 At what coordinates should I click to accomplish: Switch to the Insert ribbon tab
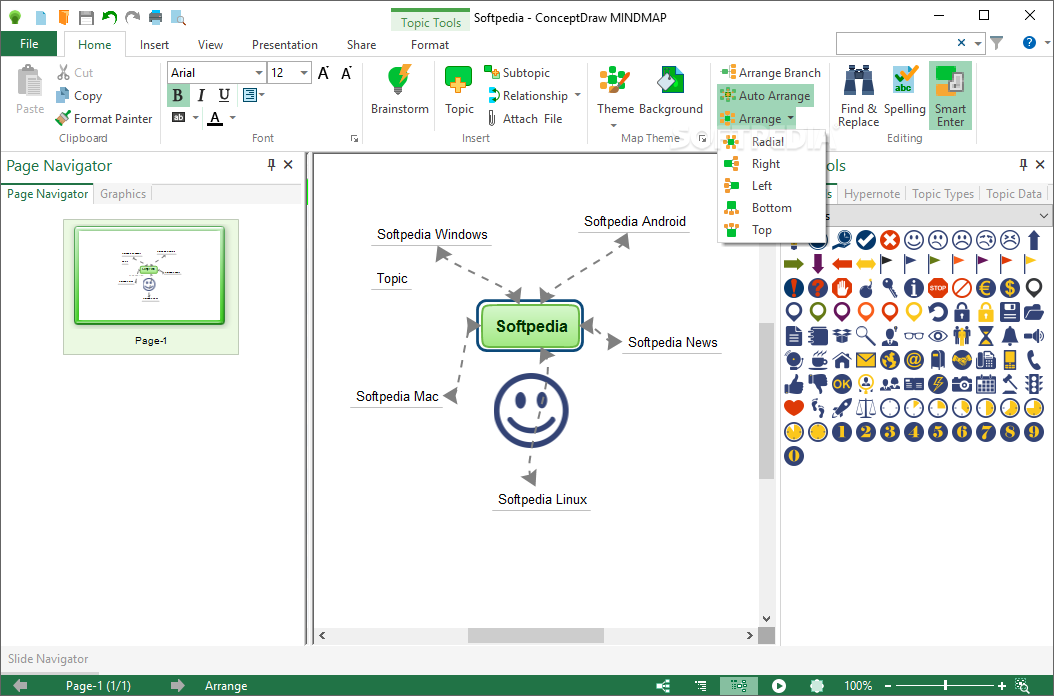tap(154, 44)
